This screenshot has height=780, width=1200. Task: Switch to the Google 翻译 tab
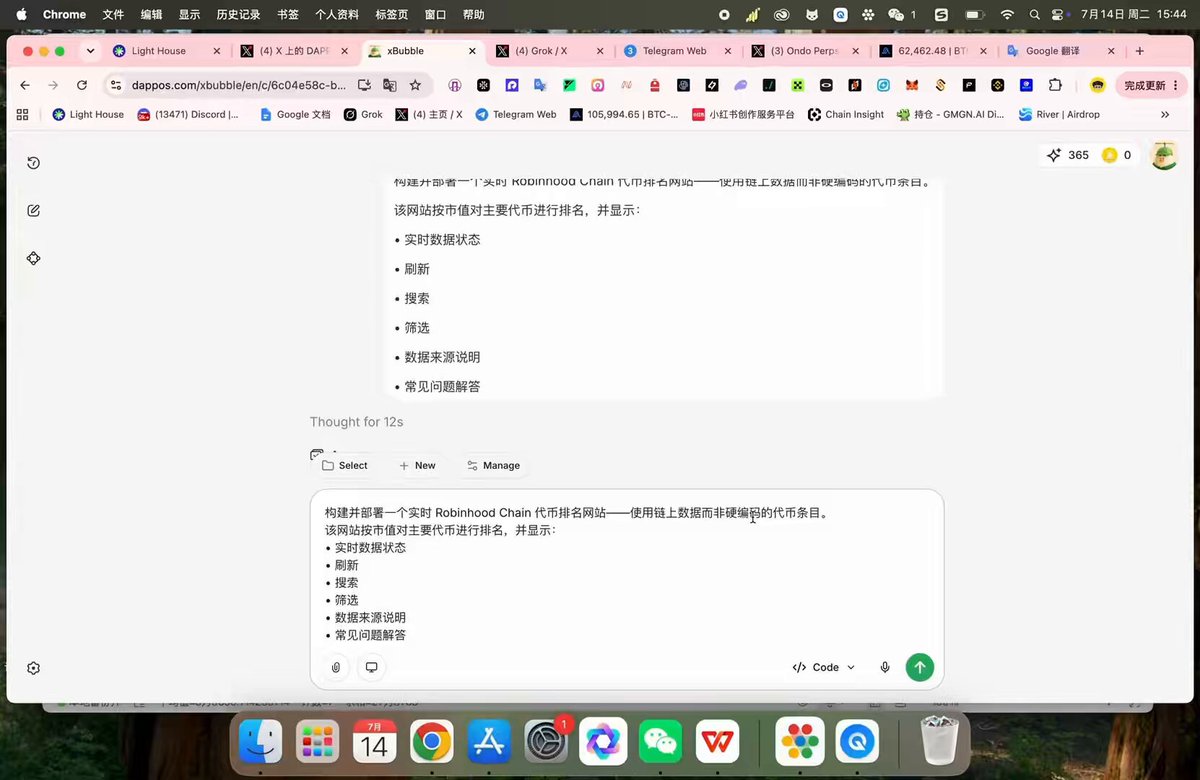tap(1061, 51)
